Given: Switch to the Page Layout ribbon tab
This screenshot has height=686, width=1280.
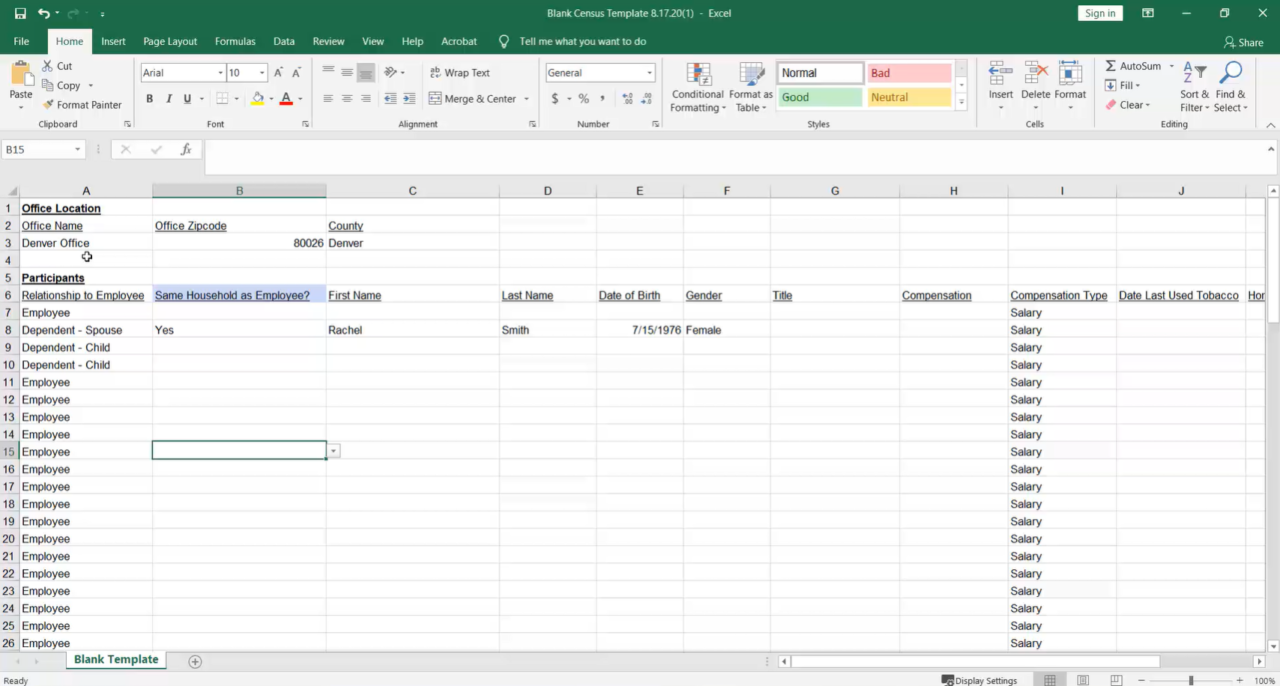Looking at the screenshot, I should (x=170, y=41).
